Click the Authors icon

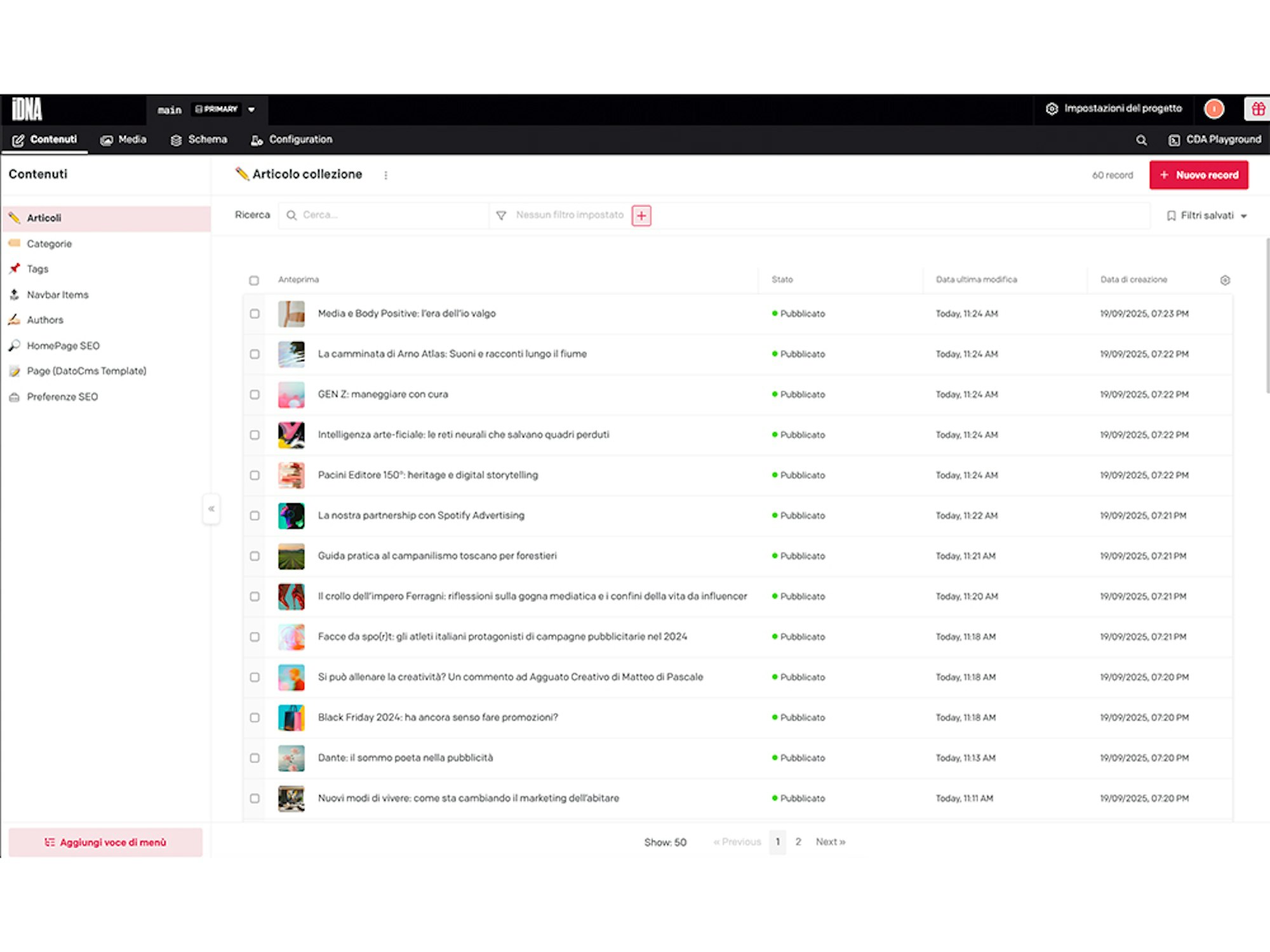pos(15,320)
